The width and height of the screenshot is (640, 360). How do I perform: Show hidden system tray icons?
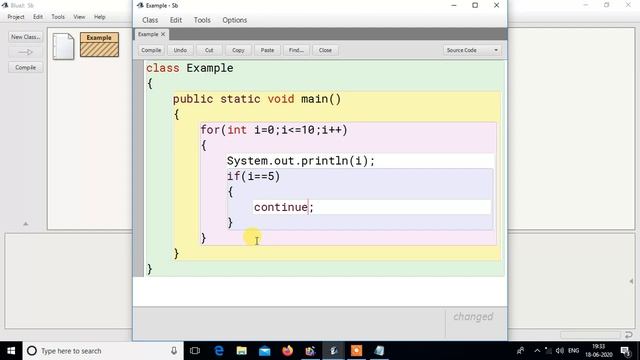click(x=537, y=351)
